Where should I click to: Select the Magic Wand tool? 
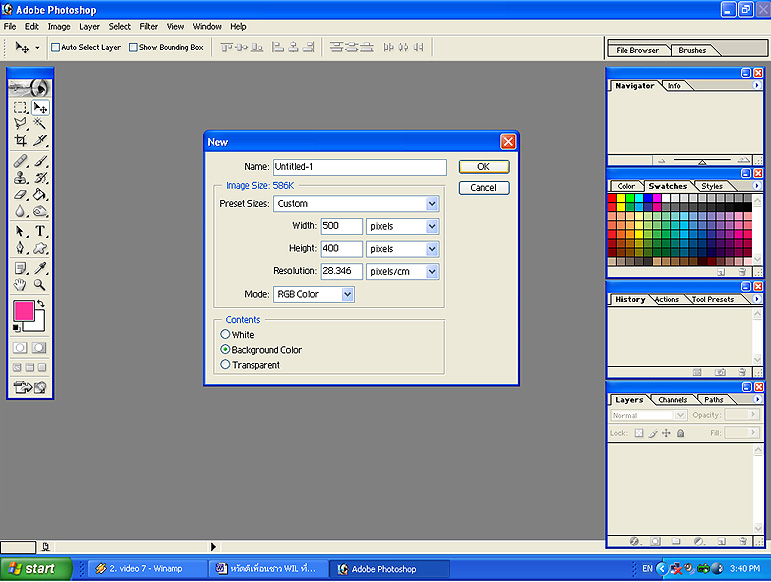40,123
